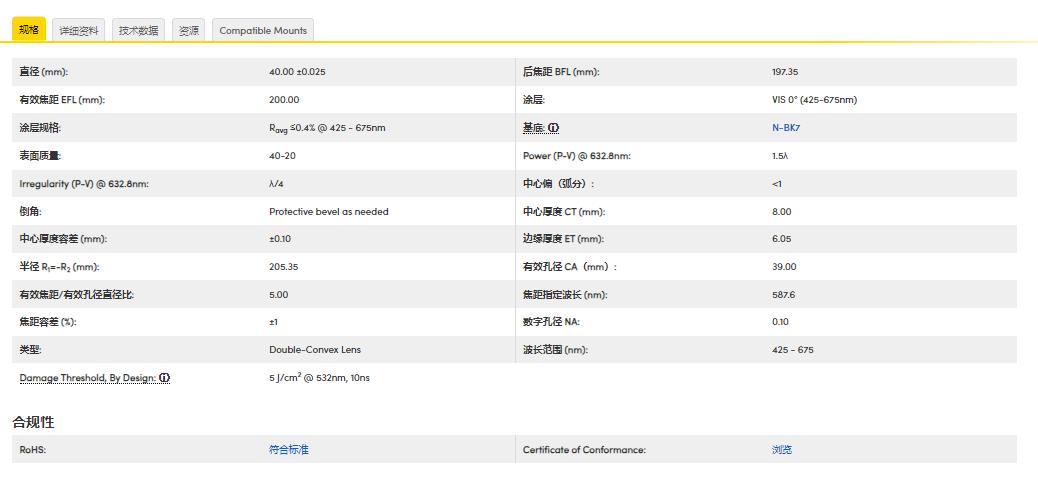Screen dimensions: 1038x492
Task: Click the 5 J/cm² damage threshold value
Action: pos(319,378)
